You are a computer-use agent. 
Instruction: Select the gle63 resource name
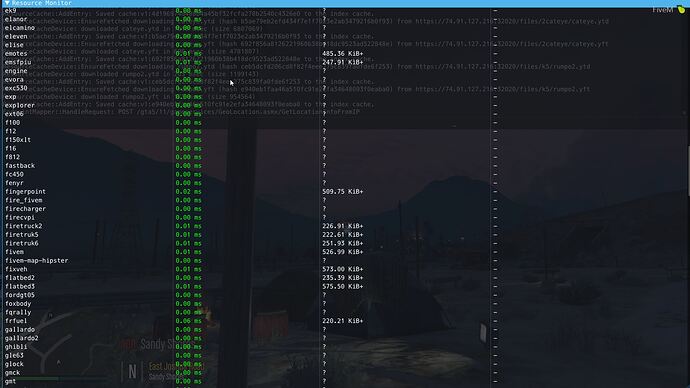coord(14,355)
